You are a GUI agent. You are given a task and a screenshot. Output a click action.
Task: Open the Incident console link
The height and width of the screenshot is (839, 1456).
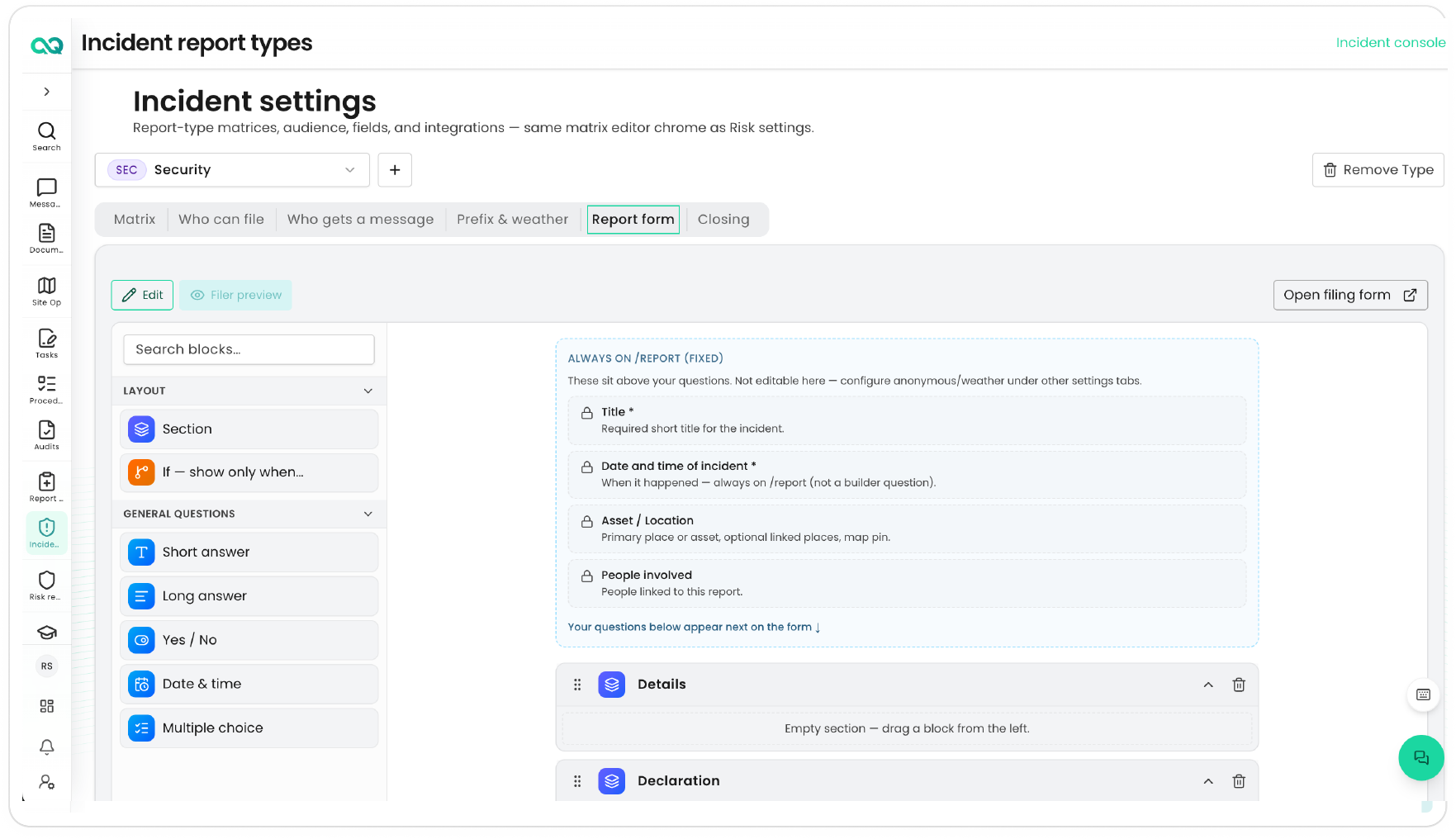click(x=1390, y=43)
